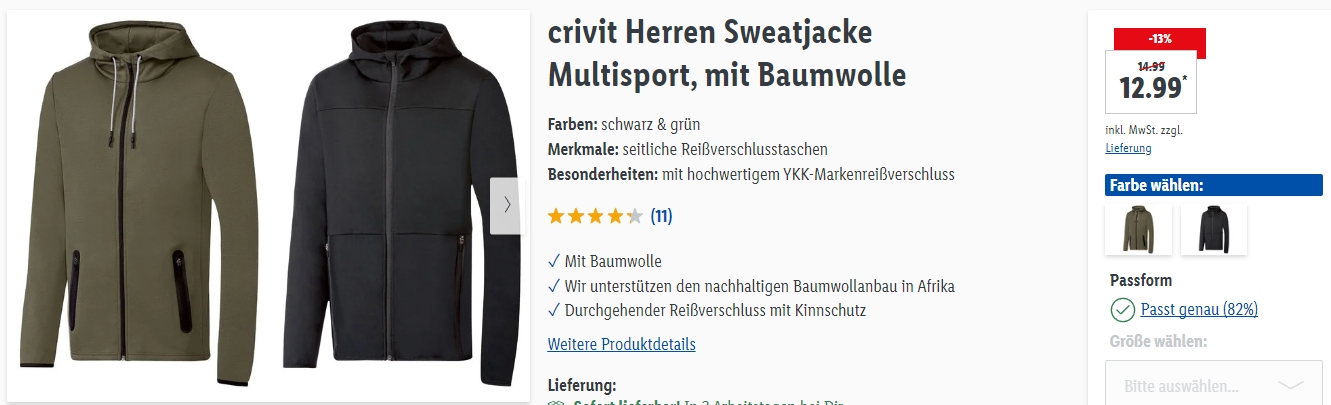1331x405 pixels.
Task: Click the -13% discount badge
Action: (1160, 39)
